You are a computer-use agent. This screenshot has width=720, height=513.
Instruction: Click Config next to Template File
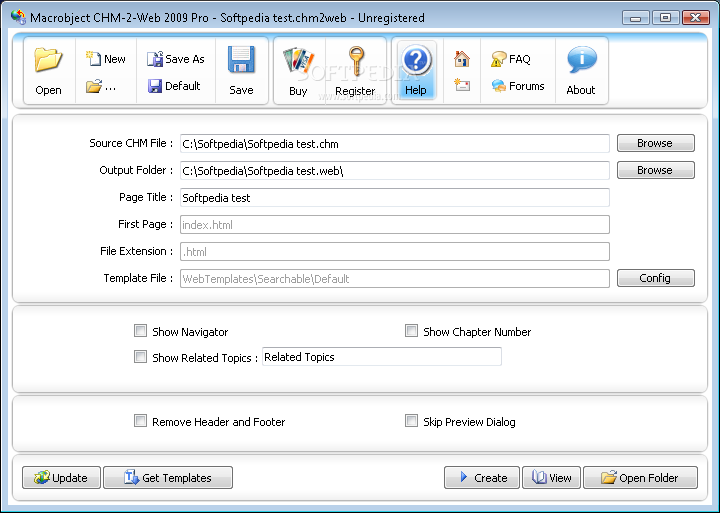(656, 278)
